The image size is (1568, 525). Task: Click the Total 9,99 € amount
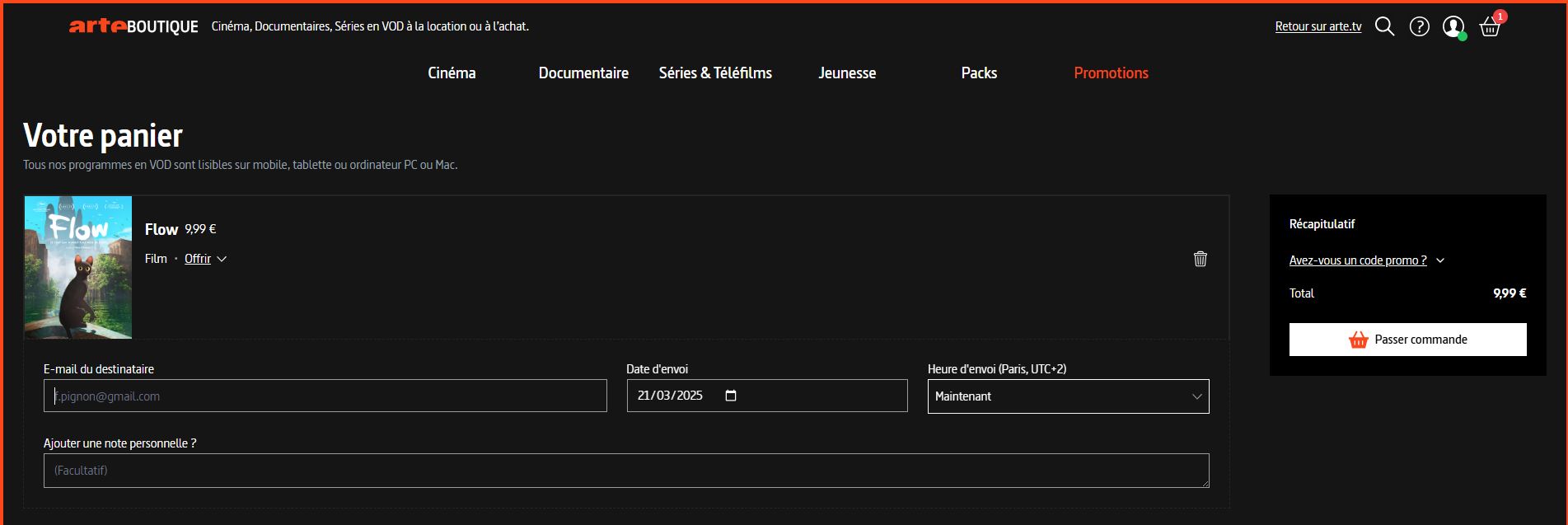[x=1509, y=293]
